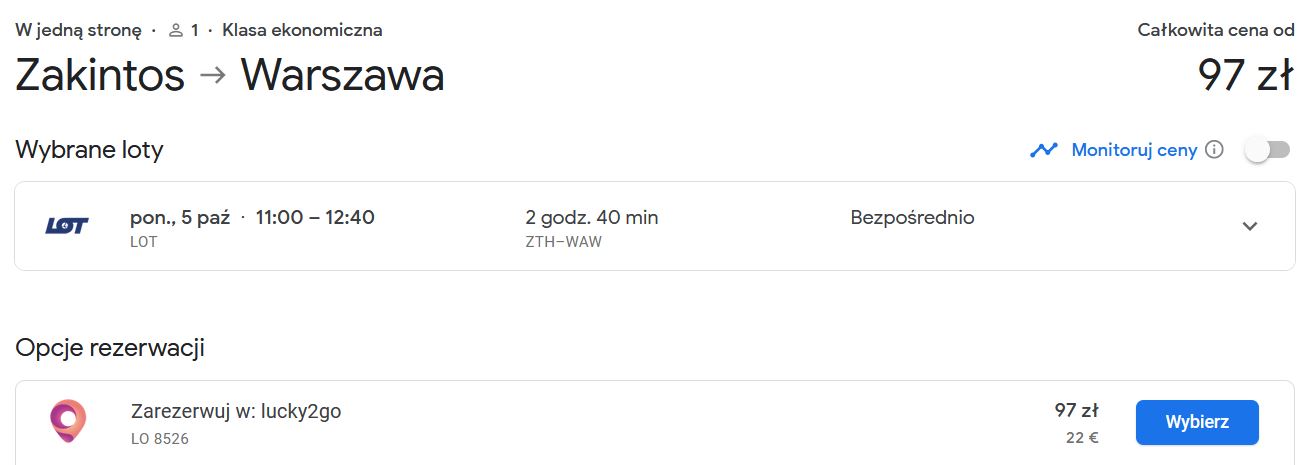Click the Klasa ekonomiczna label
This screenshot has width=1309, height=465.
point(302,30)
